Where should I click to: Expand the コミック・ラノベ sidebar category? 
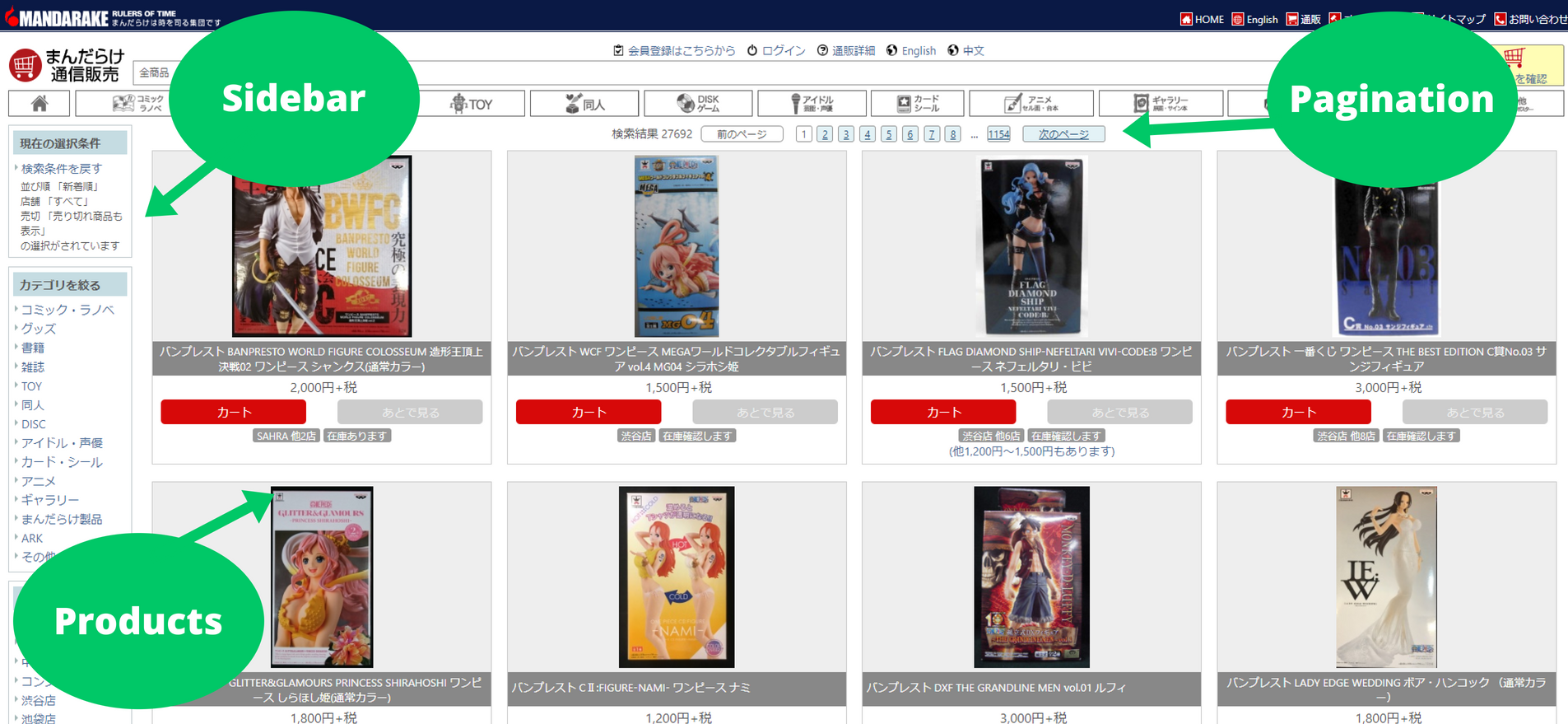[x=67, y=310]
